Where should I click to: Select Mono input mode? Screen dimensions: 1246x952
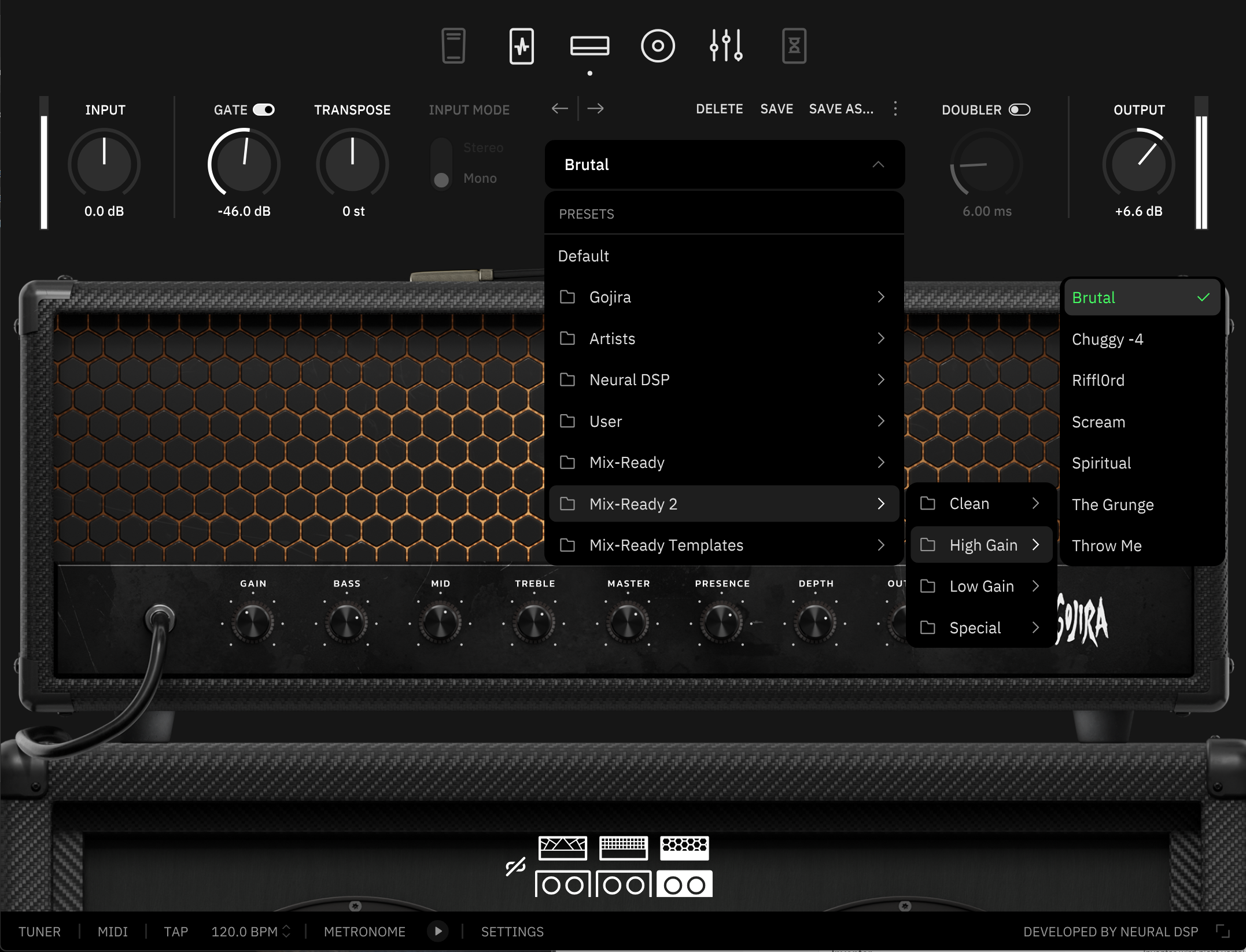(441, 178)
